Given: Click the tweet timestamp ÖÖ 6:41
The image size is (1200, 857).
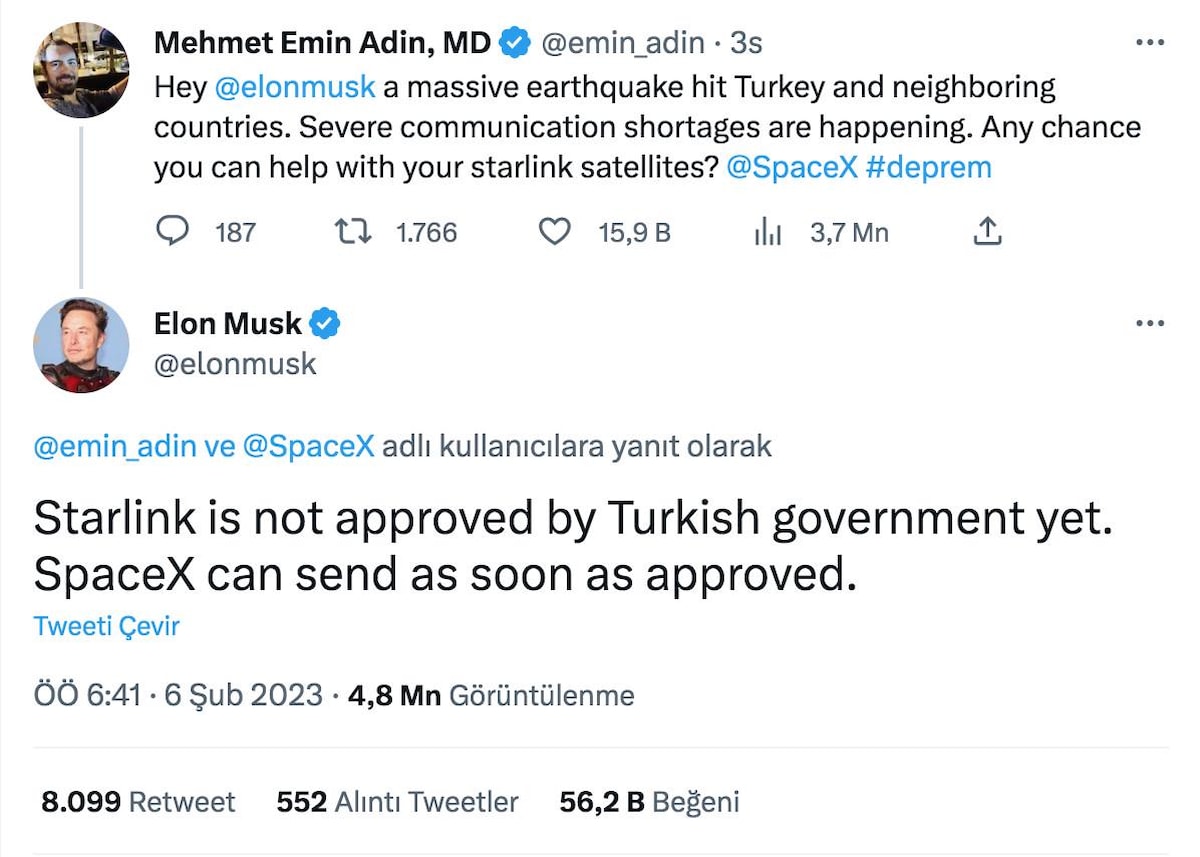Looking at the screenshot, I should tap(87, 695).
